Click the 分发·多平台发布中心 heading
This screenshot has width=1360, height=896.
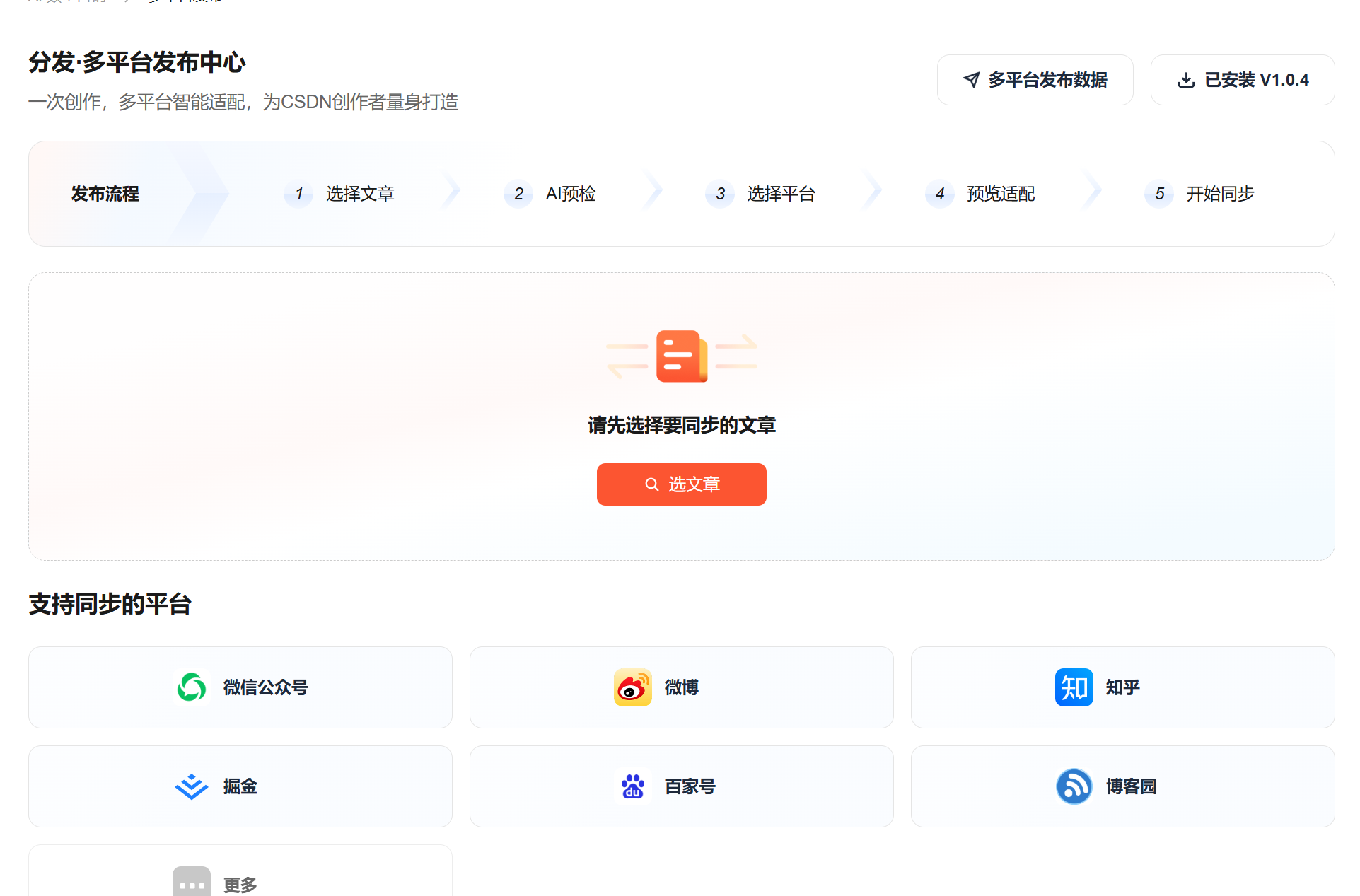137,62
